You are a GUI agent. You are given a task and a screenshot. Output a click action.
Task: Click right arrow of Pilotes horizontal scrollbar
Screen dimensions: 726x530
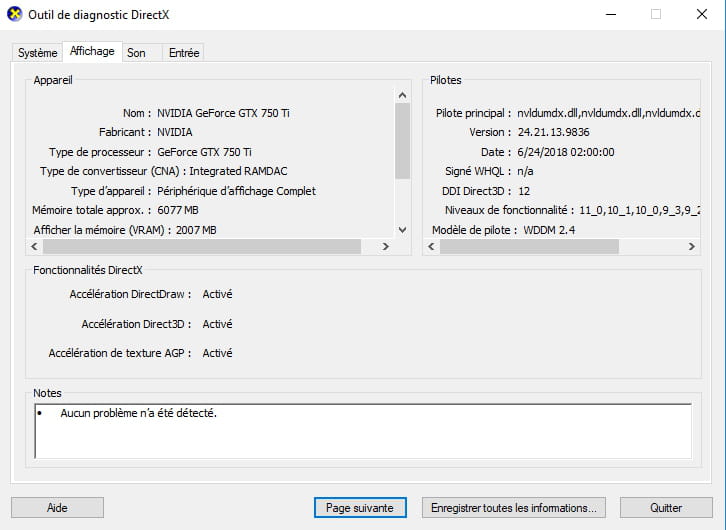click(691, 246)
